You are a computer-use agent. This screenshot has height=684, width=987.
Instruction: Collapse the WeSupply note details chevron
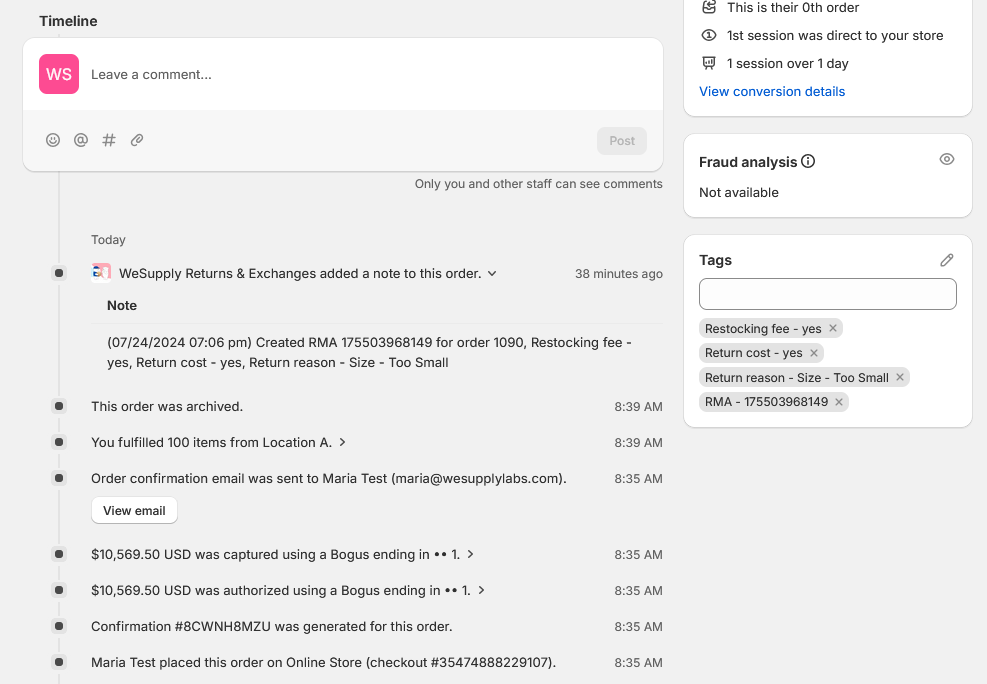[x=492, y=274]
